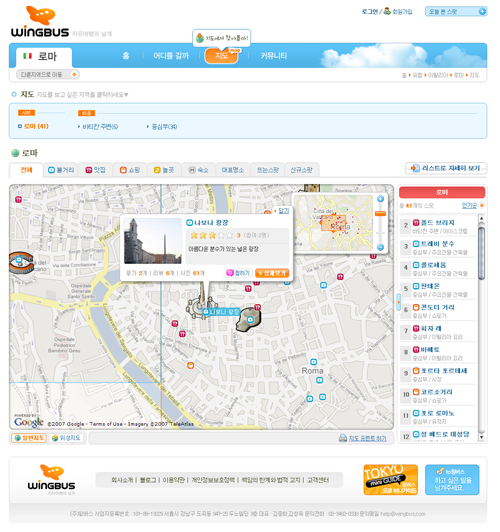Click the printer icon below the map
500x532 pixels.
(343, 438)
